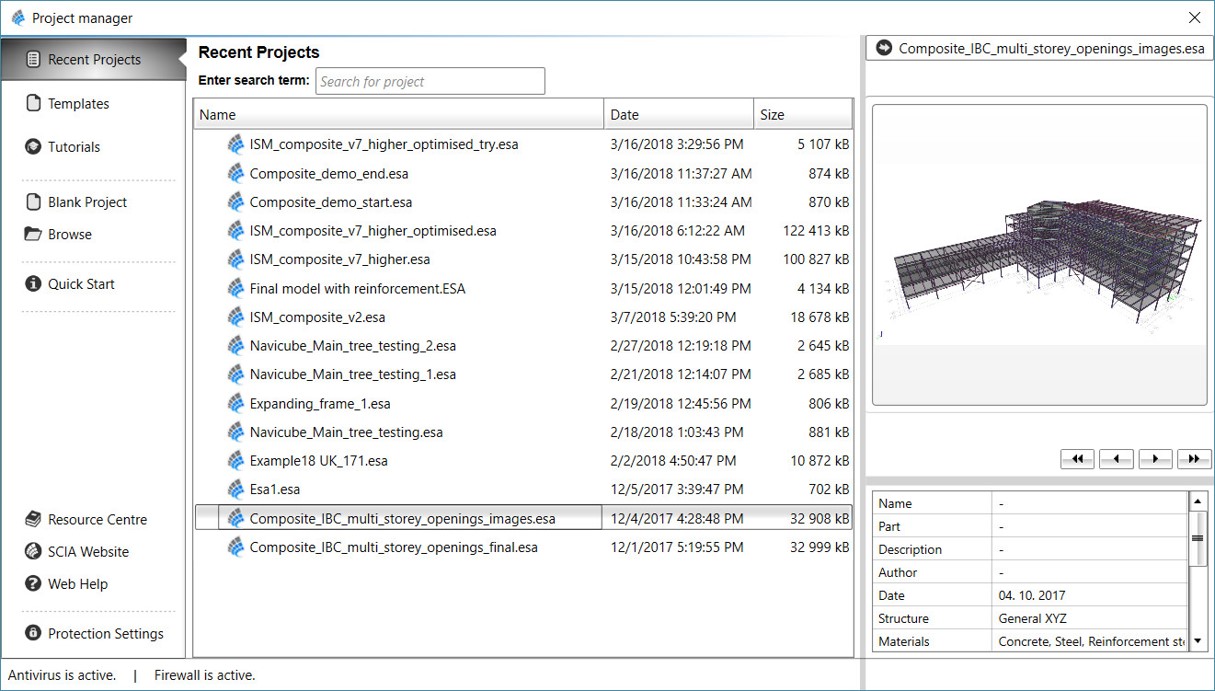Sort project list by Date column
Image resolution: width=1215 pixels, height=691 pixels.
click(679, 115)
